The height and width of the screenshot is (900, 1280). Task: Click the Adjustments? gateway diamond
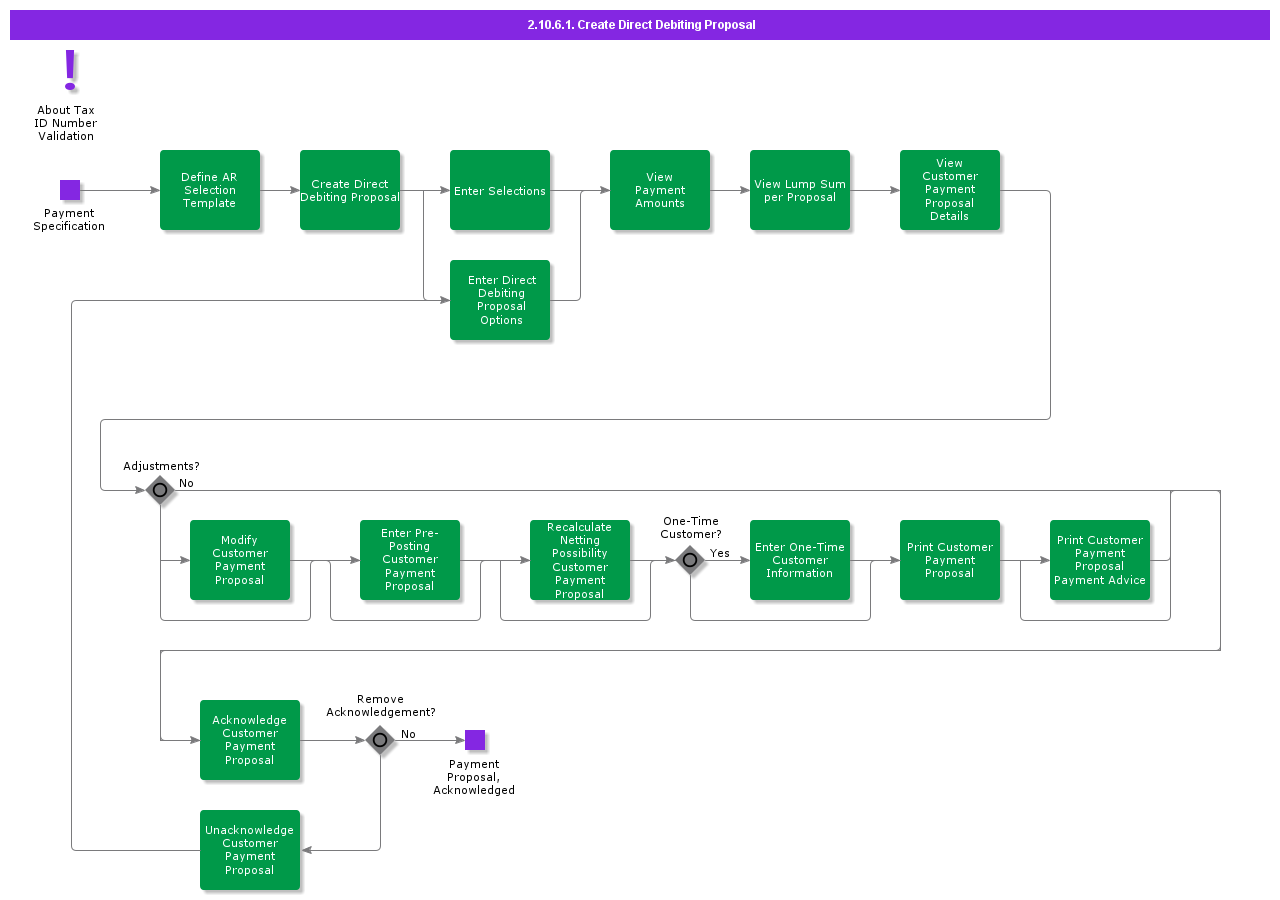point(160,490)
